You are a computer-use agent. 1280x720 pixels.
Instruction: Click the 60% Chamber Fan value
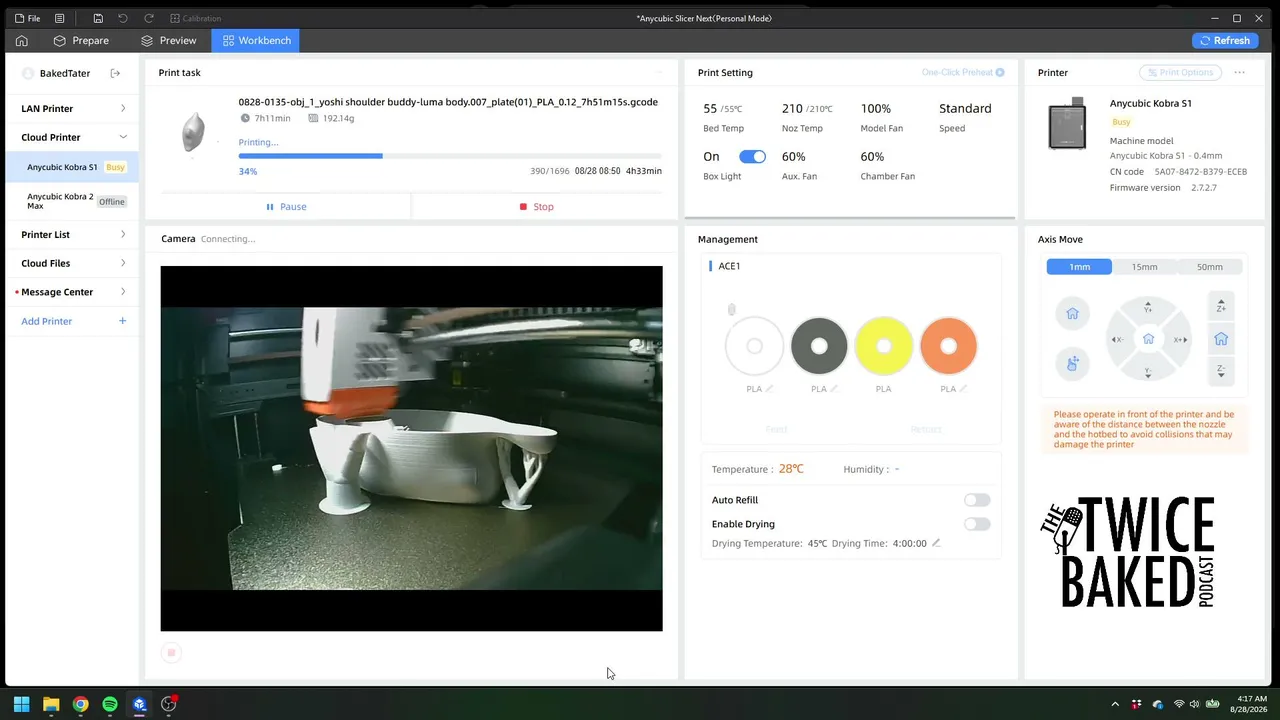[872, 156]
